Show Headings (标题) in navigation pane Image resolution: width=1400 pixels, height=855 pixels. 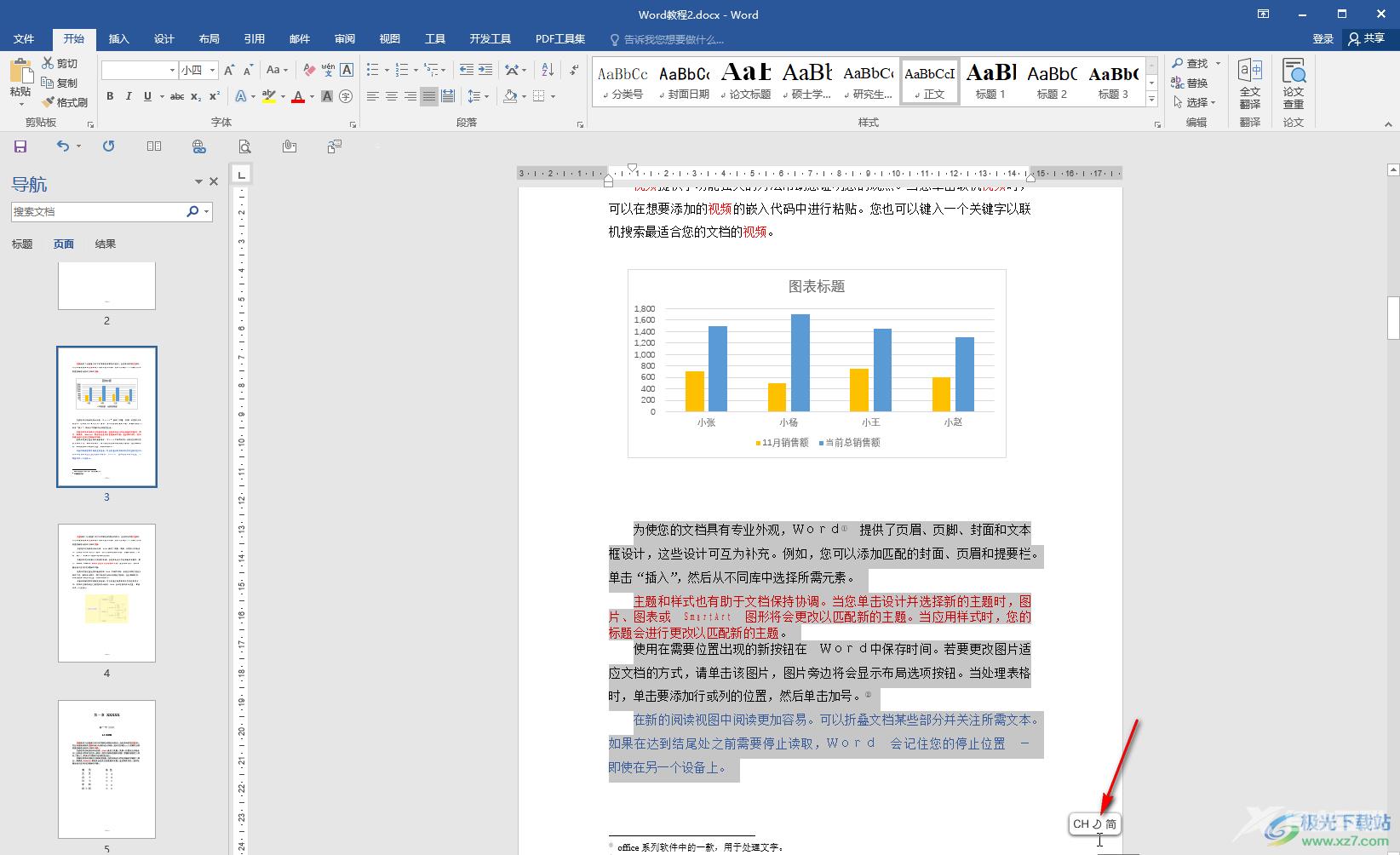tap(22, 244)
